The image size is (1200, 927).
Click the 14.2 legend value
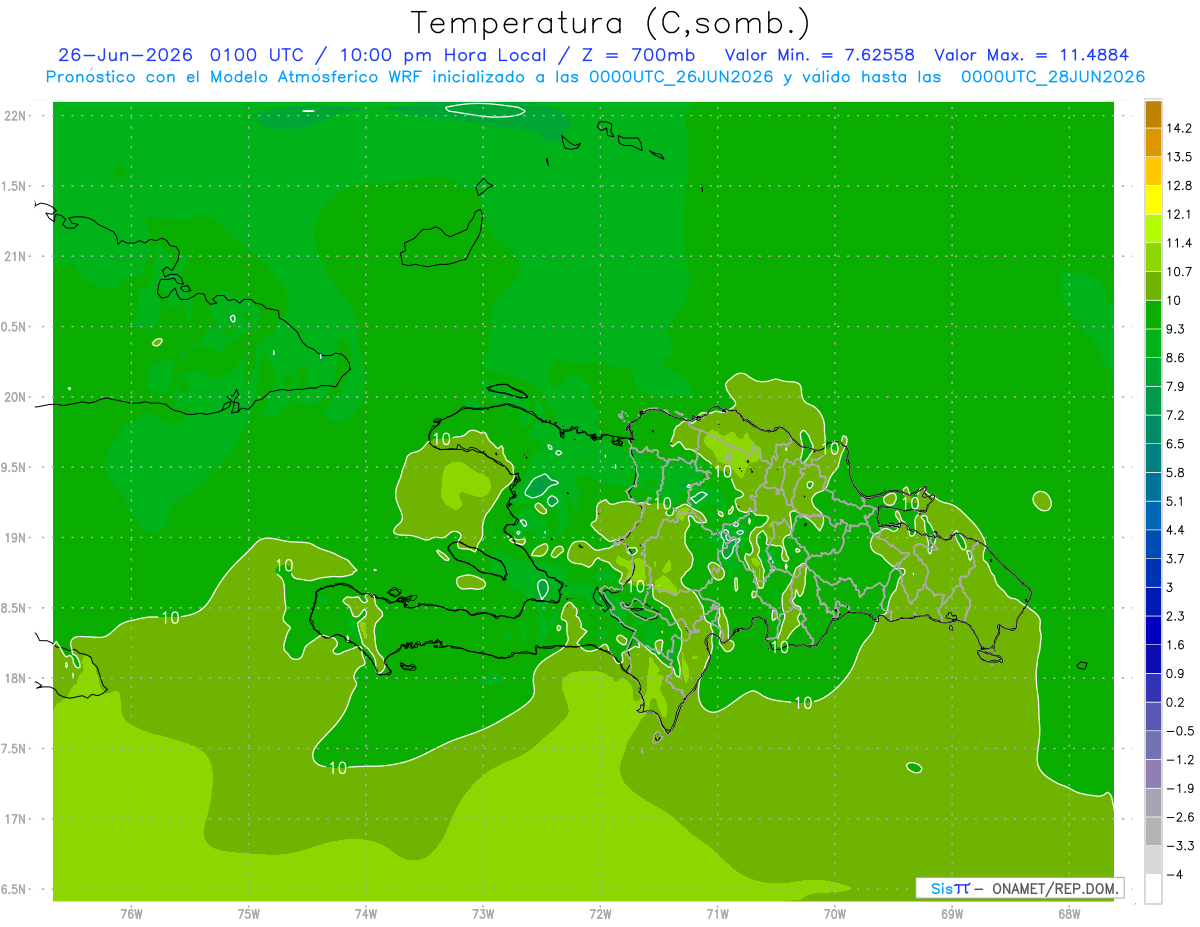1179,128
